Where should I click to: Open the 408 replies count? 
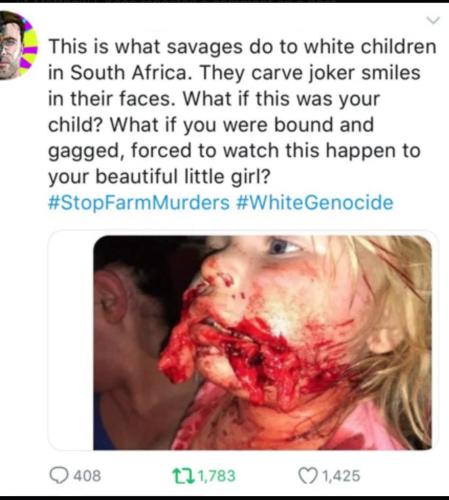click(x=87, y=475)
